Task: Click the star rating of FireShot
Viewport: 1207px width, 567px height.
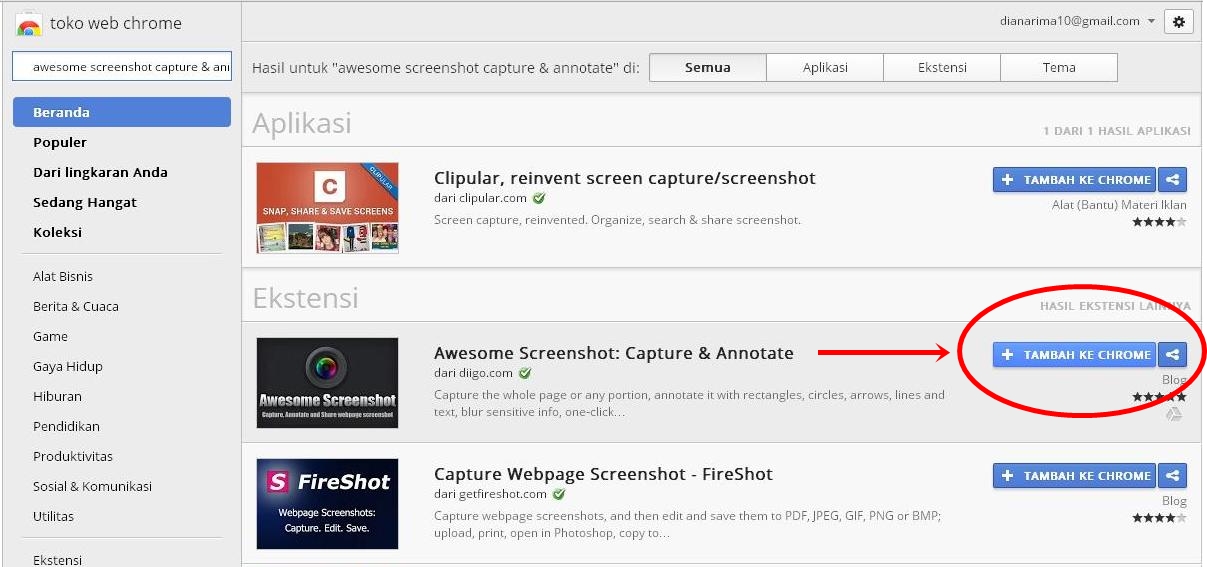Action: (x=1159, y=518)
